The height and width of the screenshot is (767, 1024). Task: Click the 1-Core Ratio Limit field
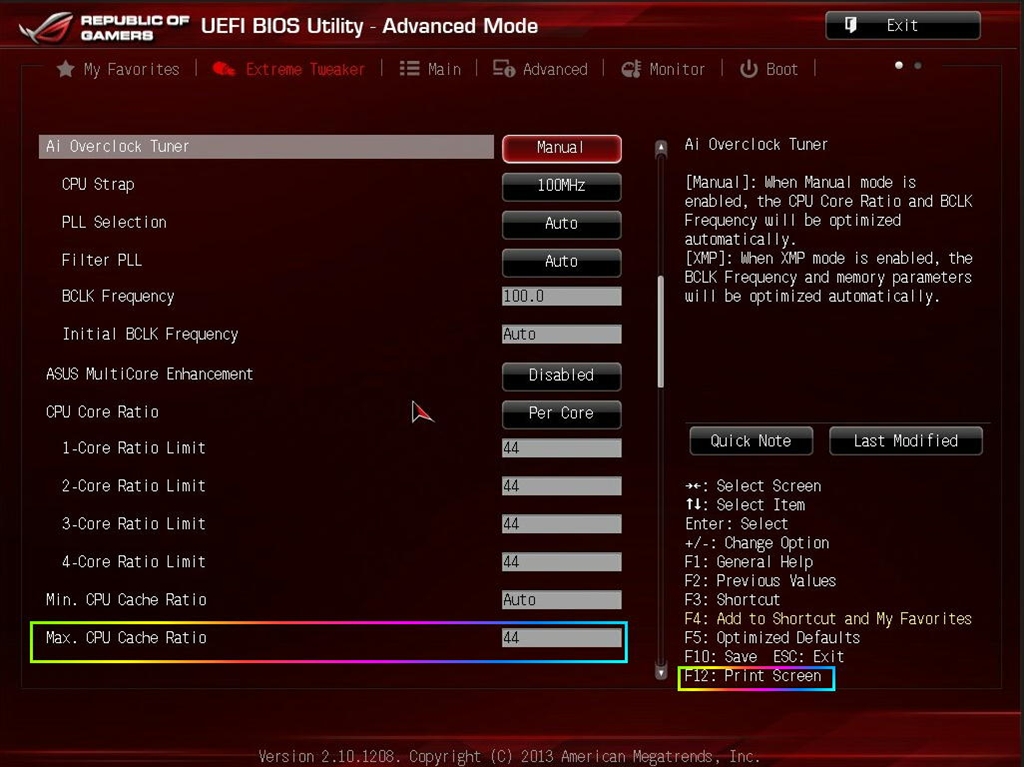(562, 448)
